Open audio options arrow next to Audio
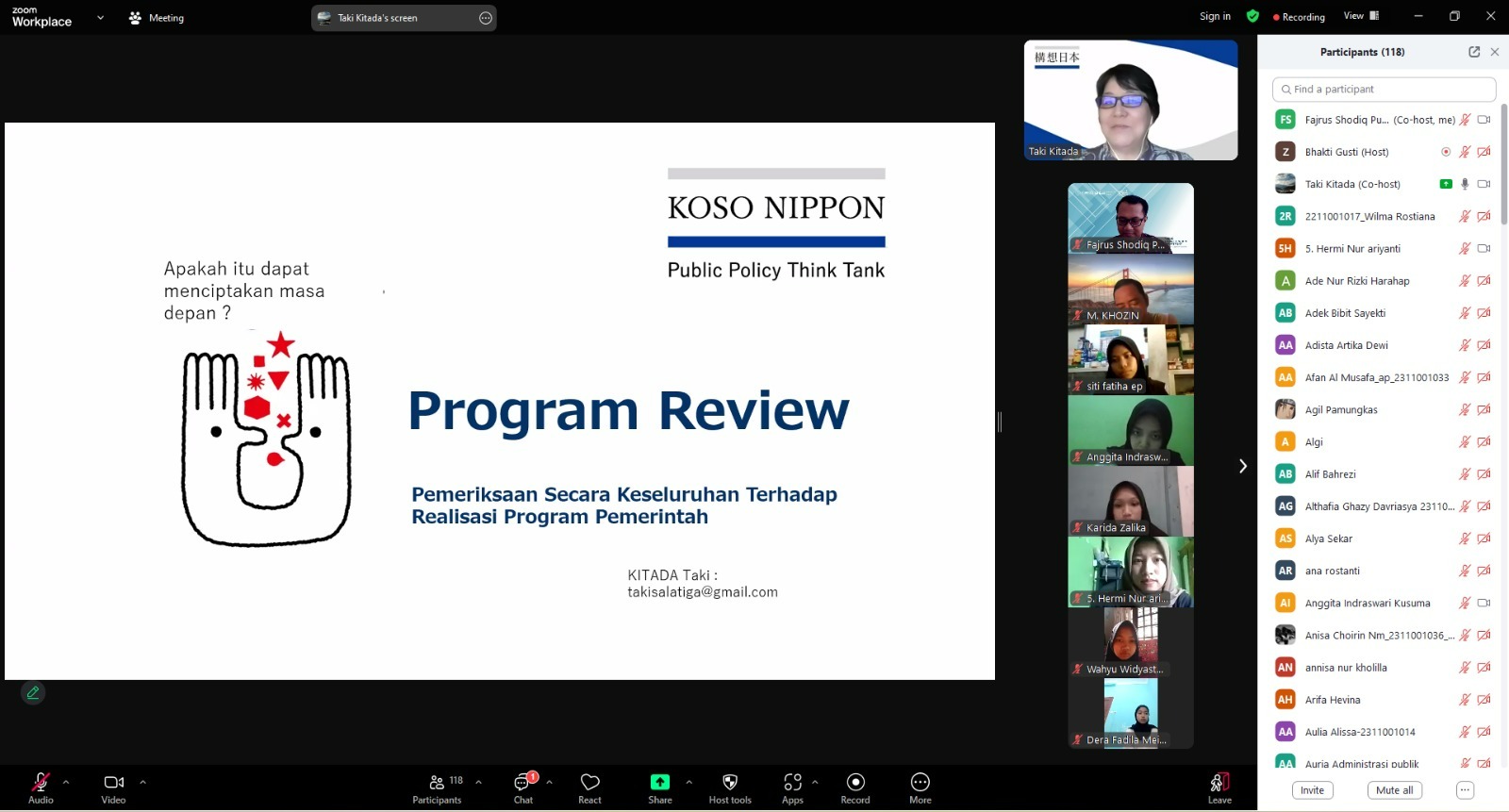The image size is (1509, 812). tap(66, 782)
